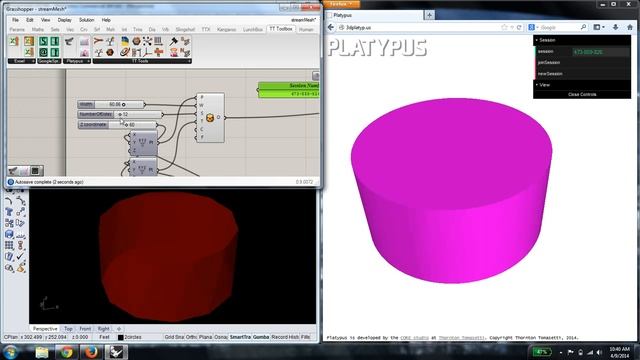The height and width of the screenshot is (360, 640).
Task: Click the bird icon in canvas bottom toolbar
Action: point(13,171)
